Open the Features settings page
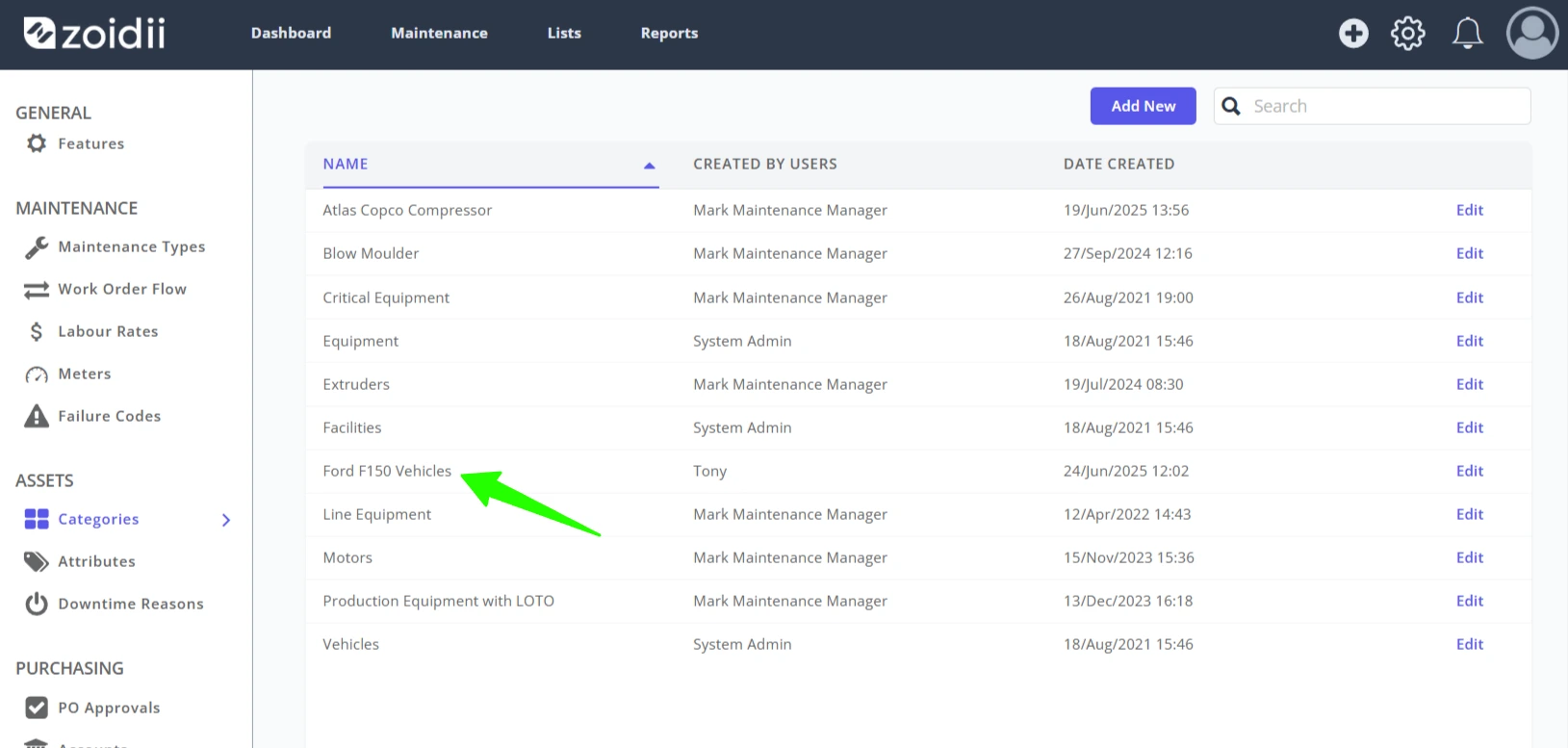Screen dimensions: 1568x748 click(x=90, y=143)
